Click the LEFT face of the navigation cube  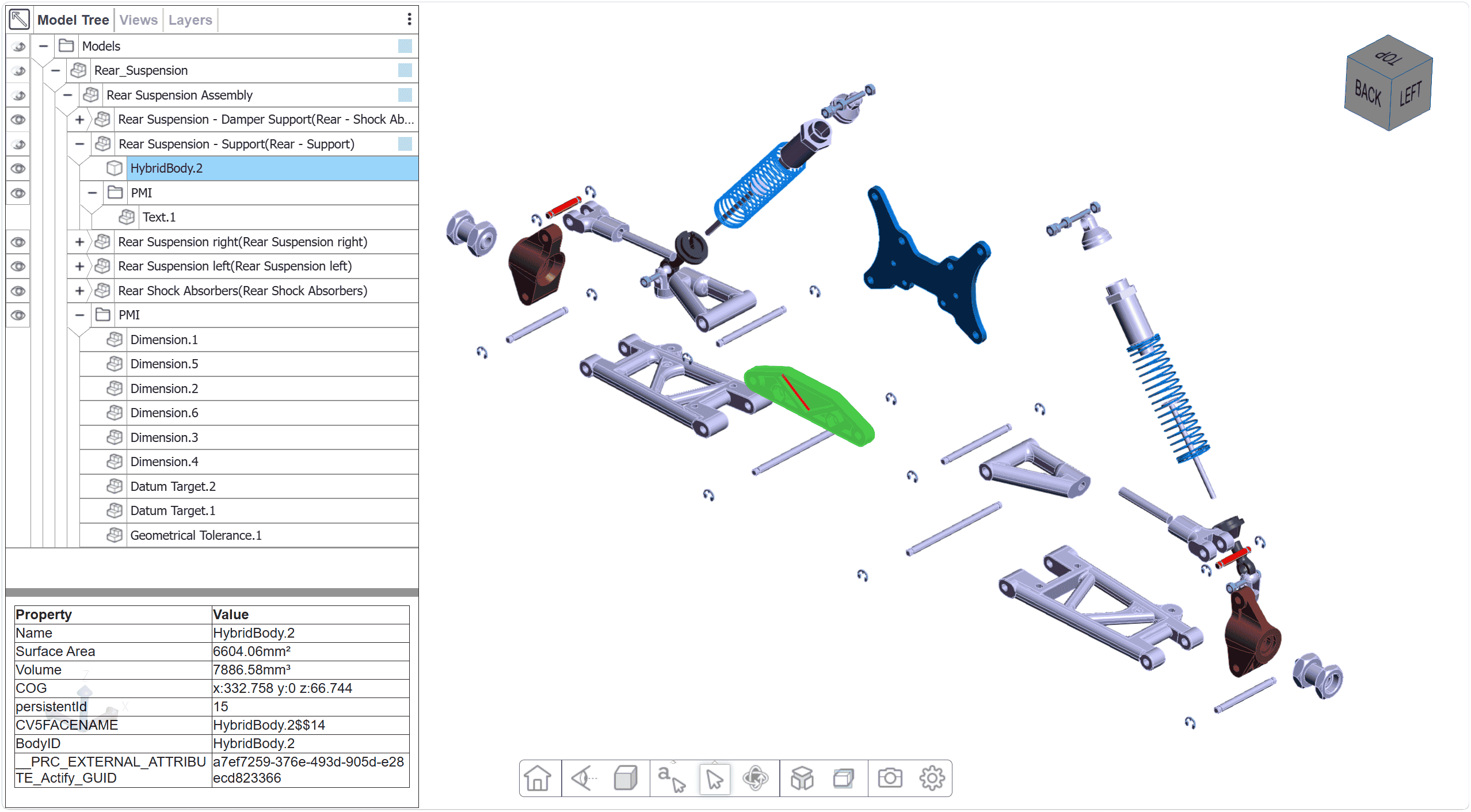point(1411,93)
